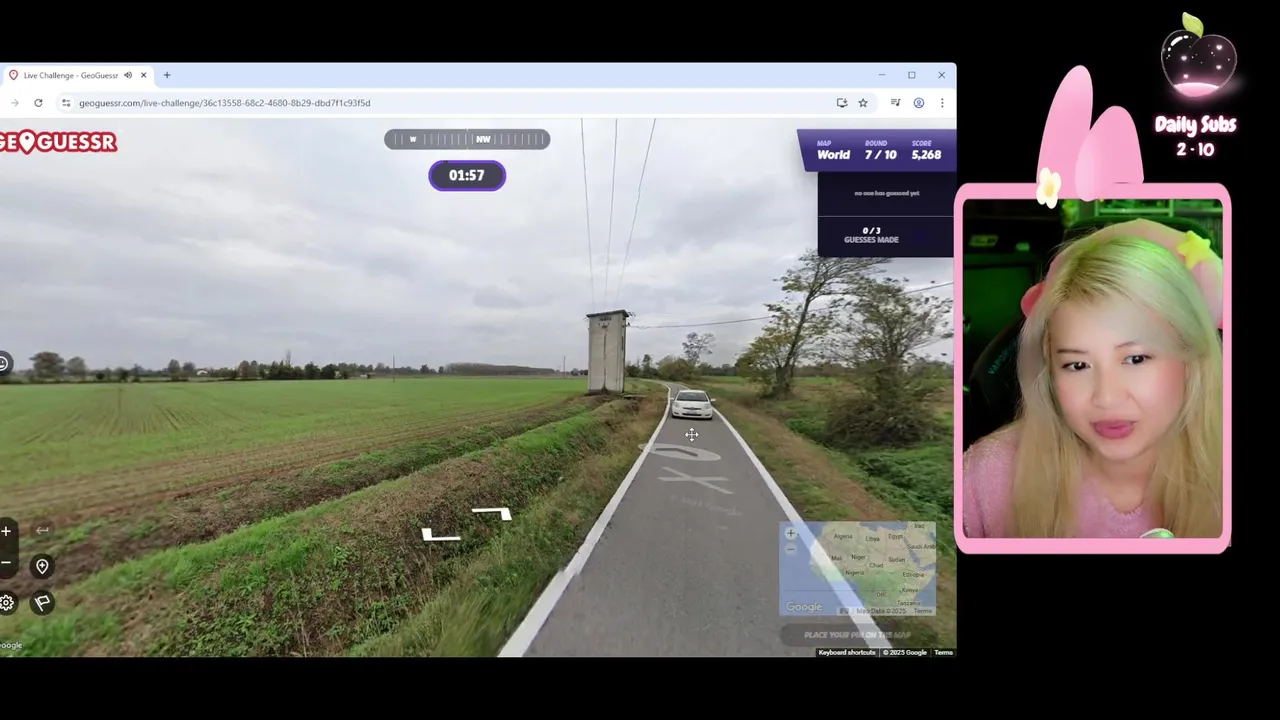The image size is (1280, 720).
Task: Zoom in Street View with plus
Action: pos(6,531)
